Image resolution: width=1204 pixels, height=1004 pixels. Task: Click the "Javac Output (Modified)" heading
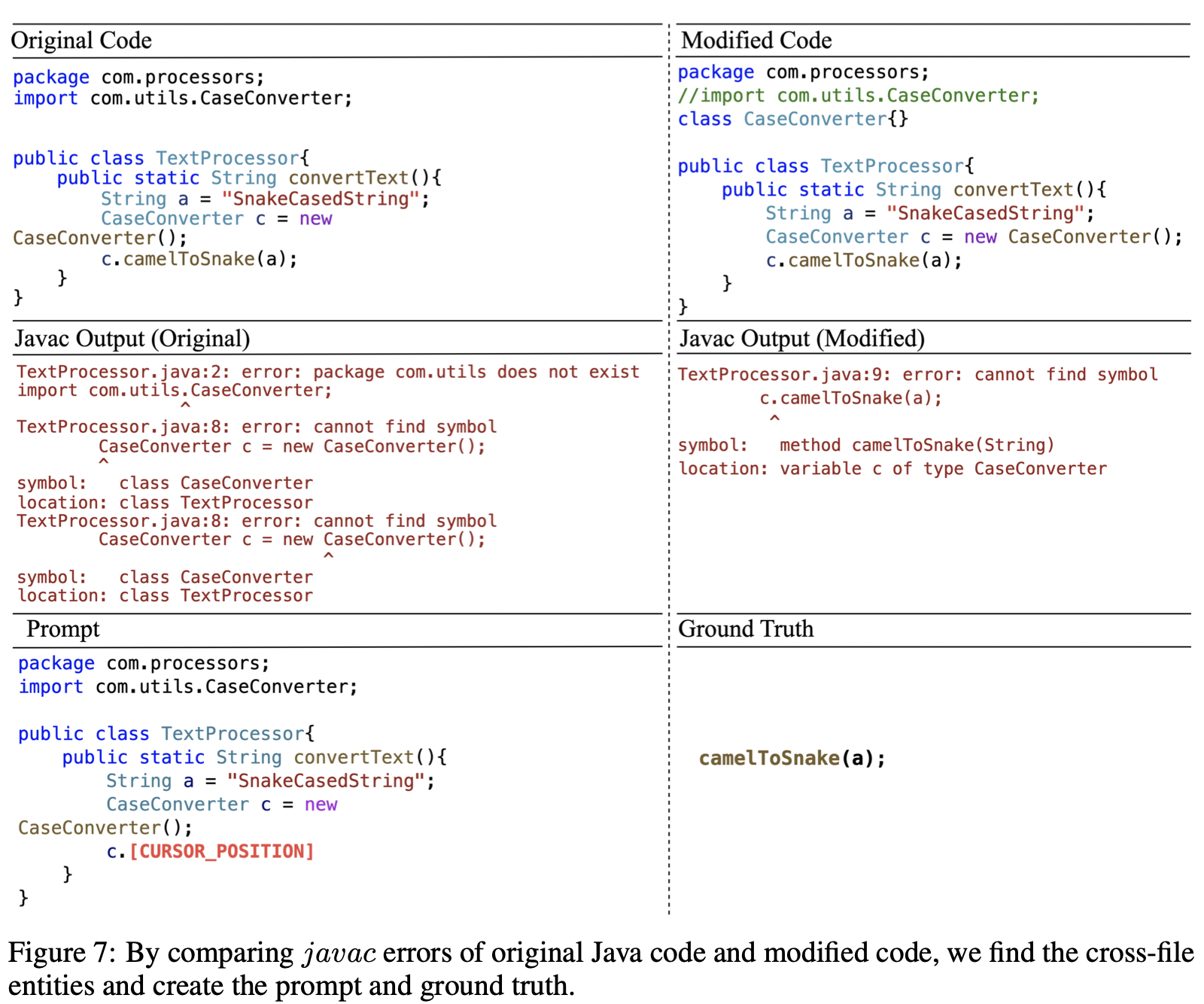pos(801,339)
